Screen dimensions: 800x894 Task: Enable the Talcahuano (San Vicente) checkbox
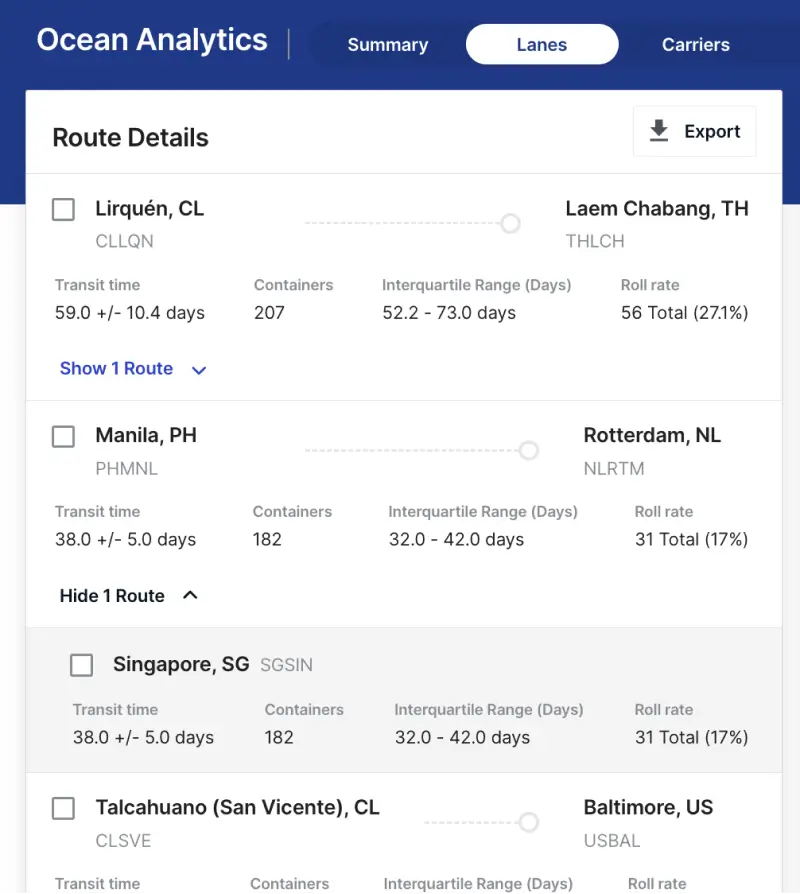coord(63,808)
